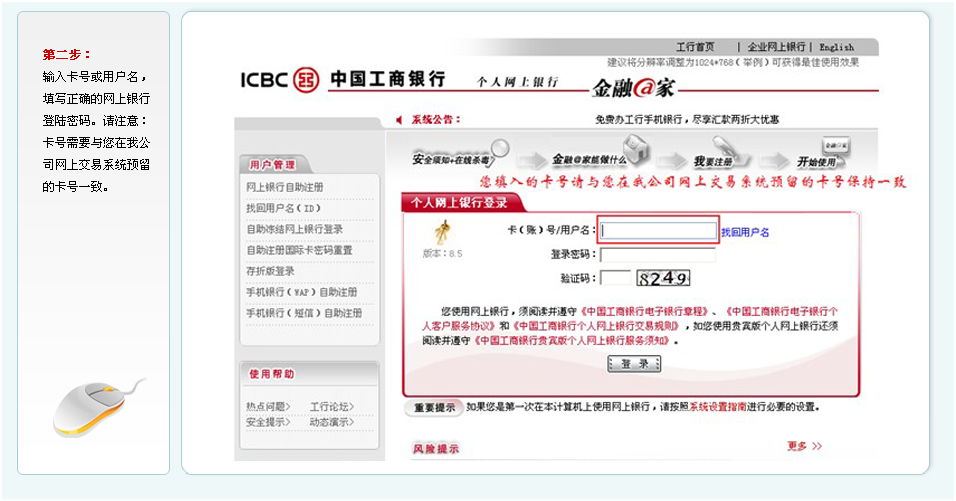Click the house icon for 金融@家能做什么 step

[x=635, y=149]
